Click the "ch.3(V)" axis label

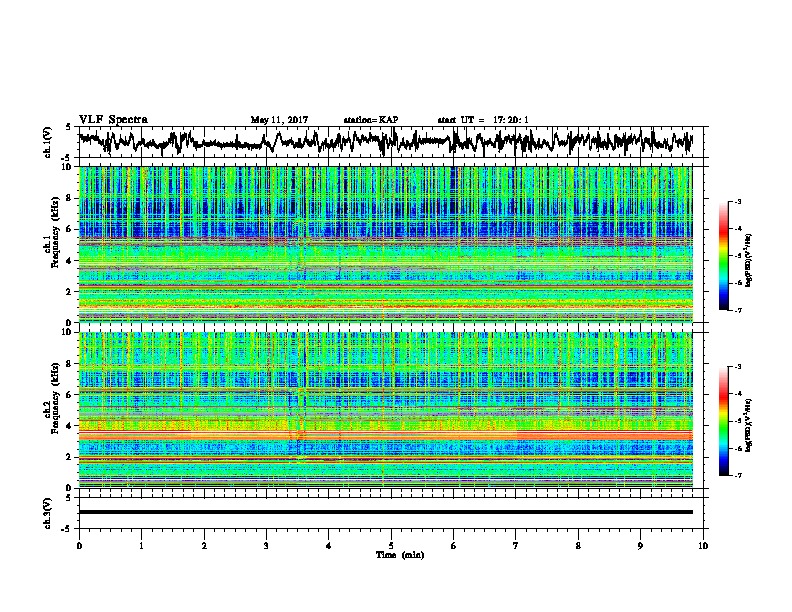pyautogui.click(x=48, y=514)
